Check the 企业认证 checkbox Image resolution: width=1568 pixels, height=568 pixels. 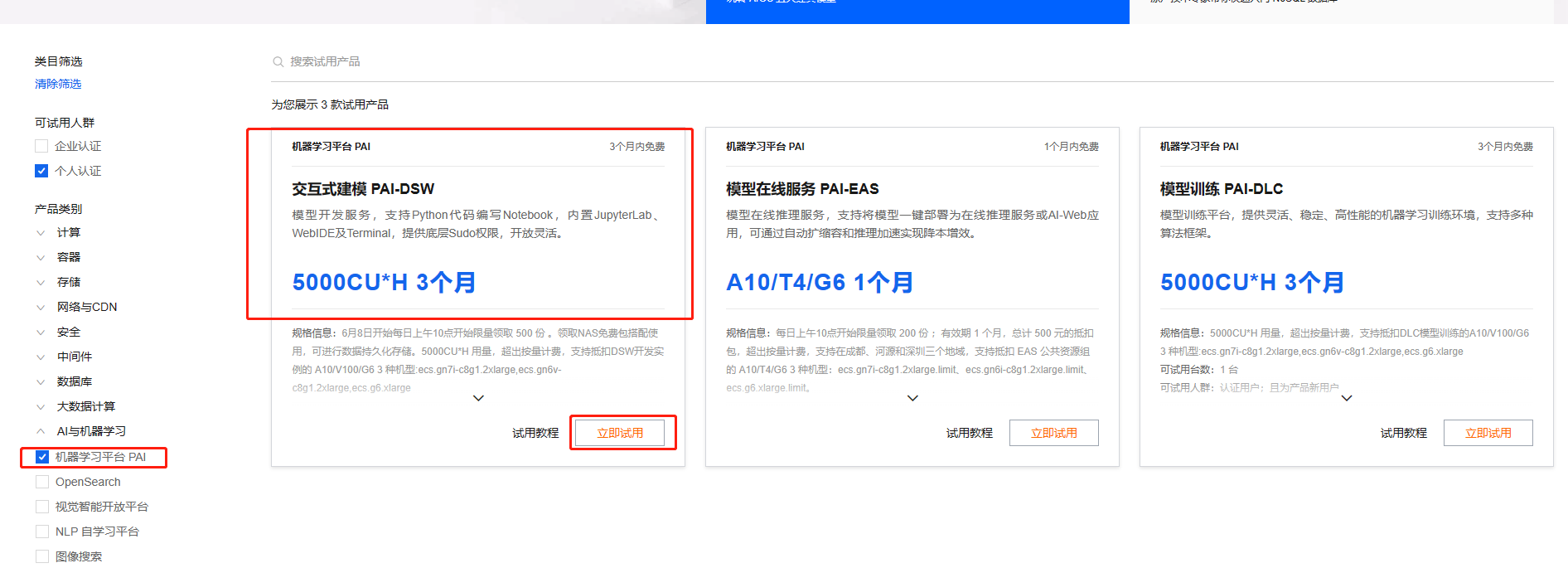point(41,146)
